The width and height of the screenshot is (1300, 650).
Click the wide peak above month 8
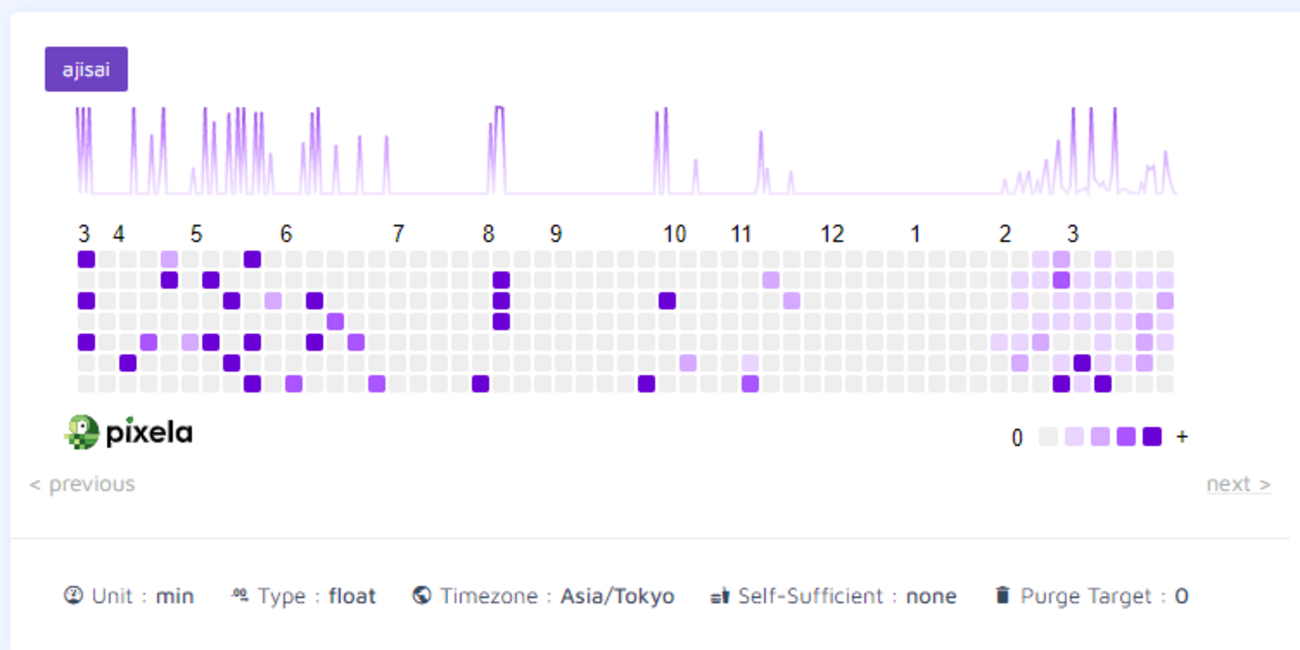point(499,148)
